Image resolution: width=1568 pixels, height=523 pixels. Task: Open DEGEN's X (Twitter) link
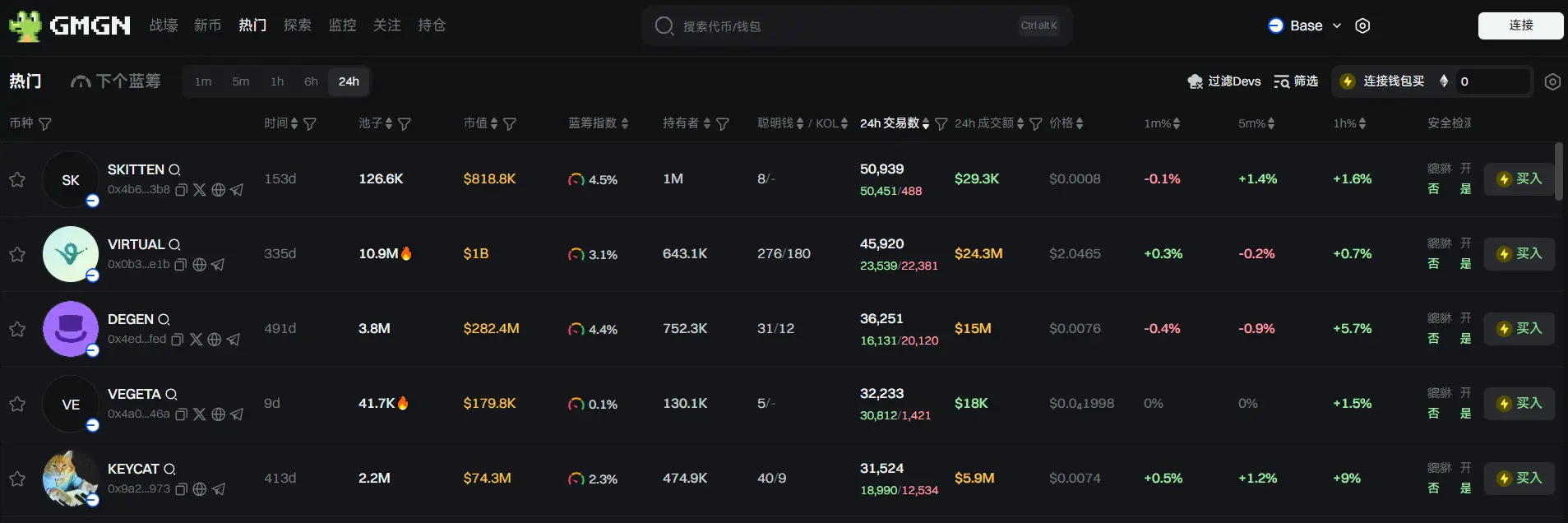tap(196, 340)
